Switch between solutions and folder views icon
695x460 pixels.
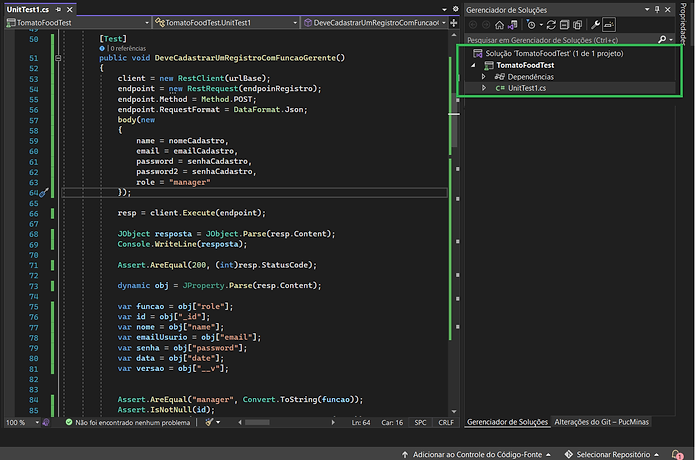pyautogui.click(x=513, y=25)
